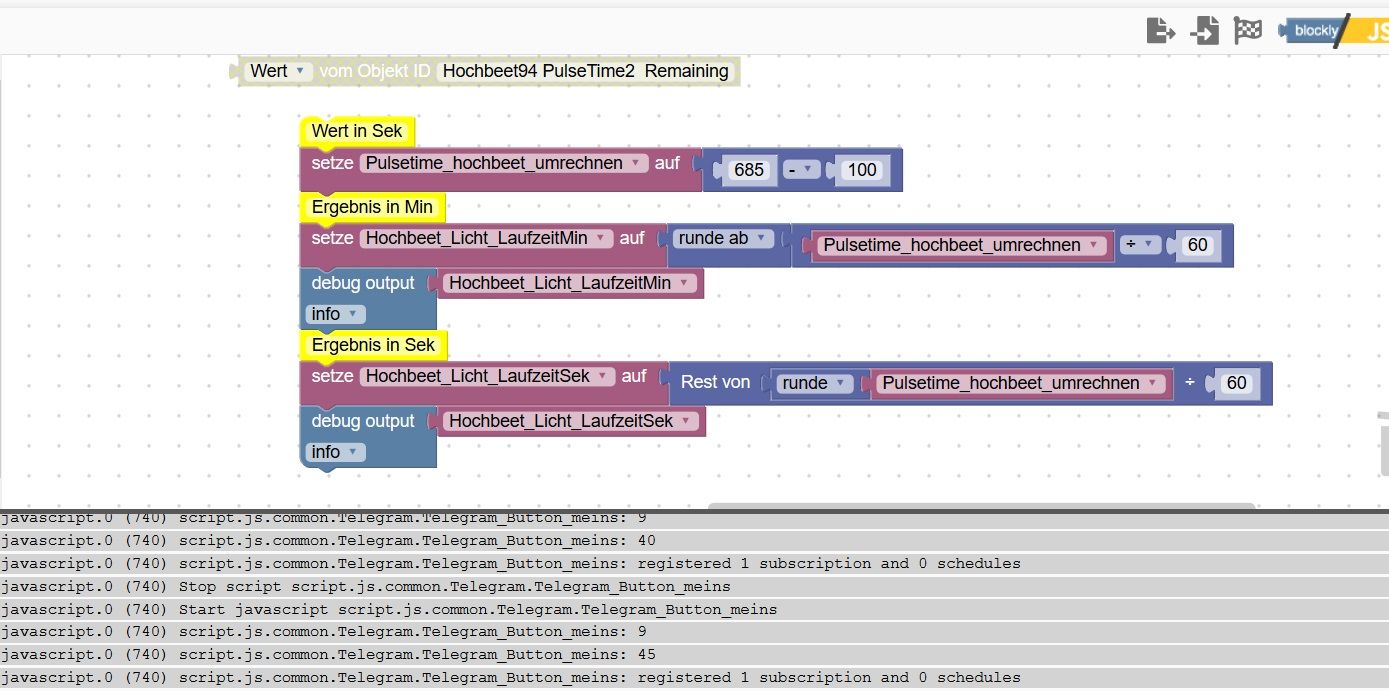The image size is (1389, 691).
Task: Click the horizontal workspace scrollbar
Action: 982,506
